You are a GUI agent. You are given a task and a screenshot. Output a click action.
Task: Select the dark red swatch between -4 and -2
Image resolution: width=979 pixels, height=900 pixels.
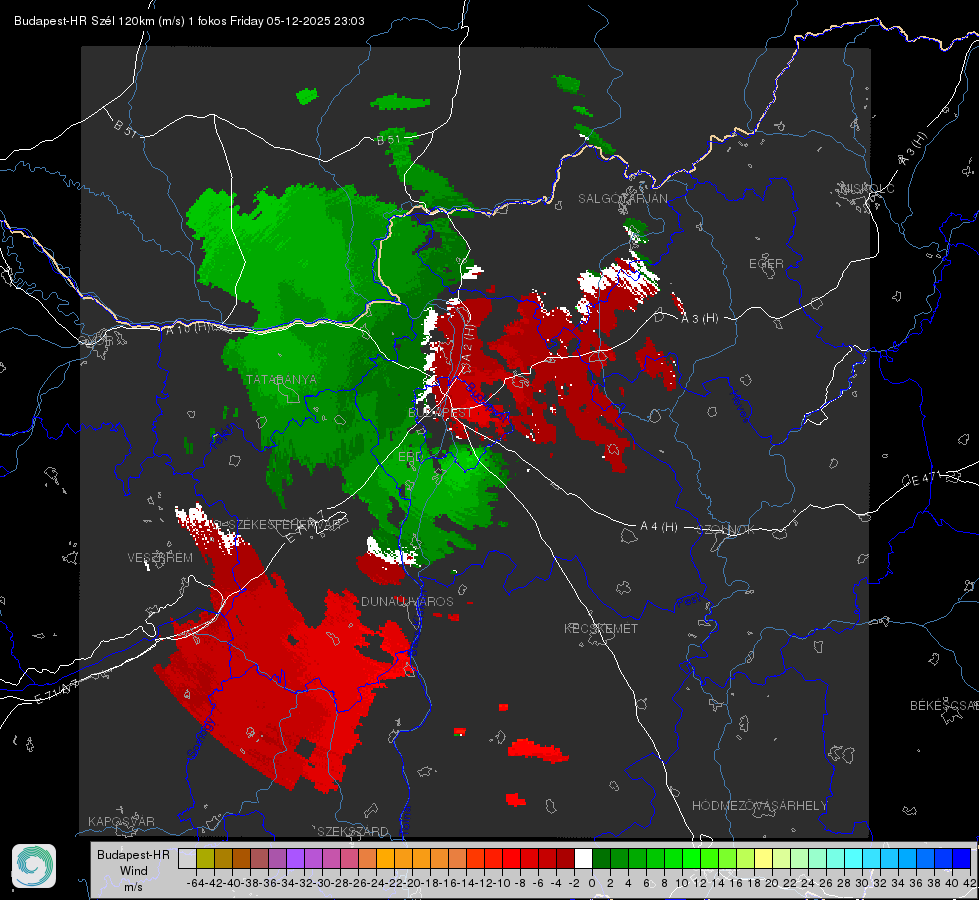point(565,858)
